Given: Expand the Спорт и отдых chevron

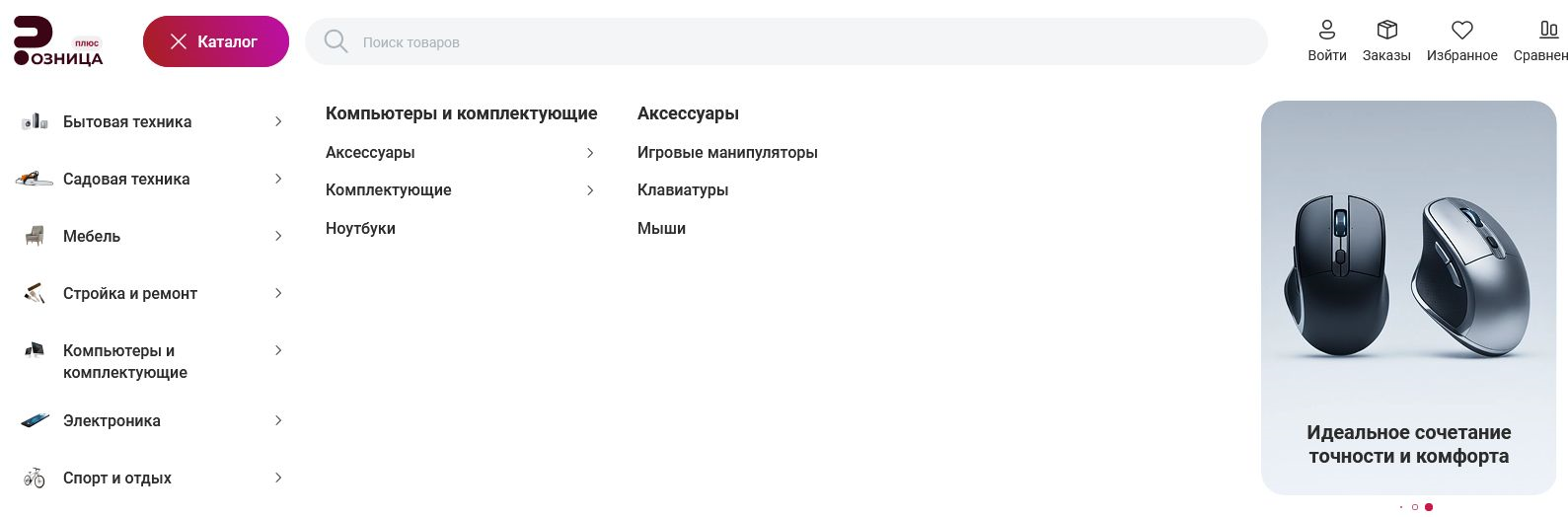Looking at the screenshot, I should pos(278,478).
